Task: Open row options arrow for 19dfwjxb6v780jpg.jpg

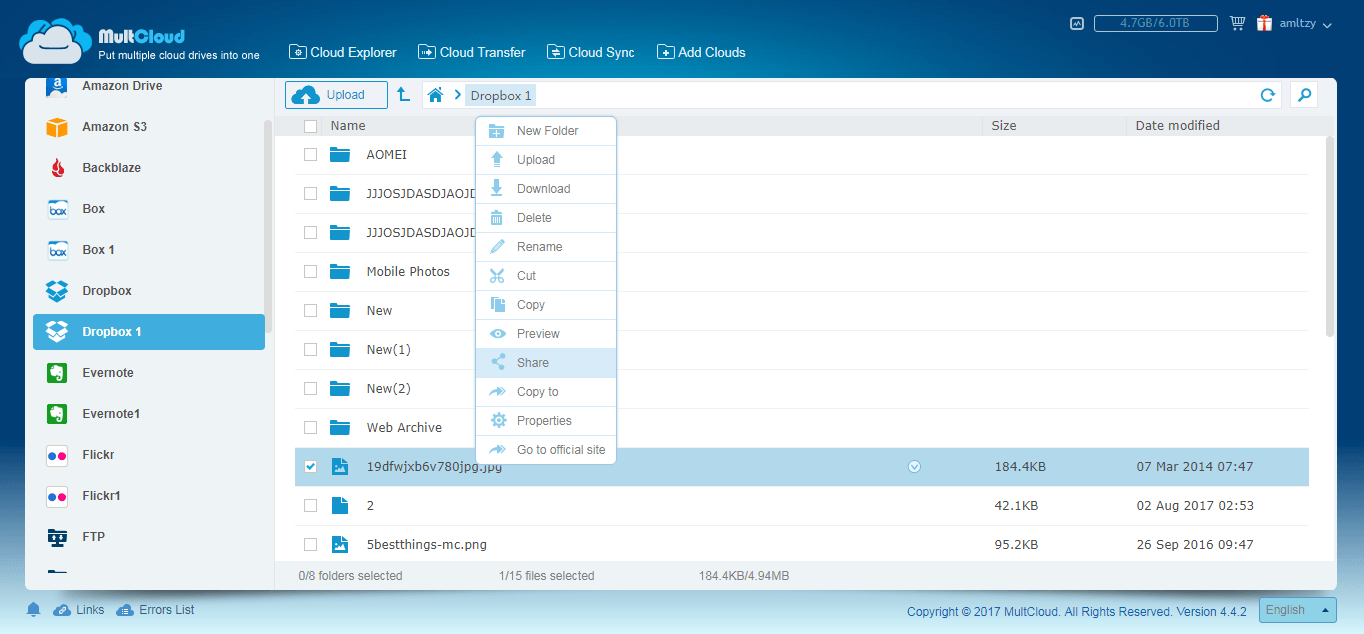Action: coord(914,467)
